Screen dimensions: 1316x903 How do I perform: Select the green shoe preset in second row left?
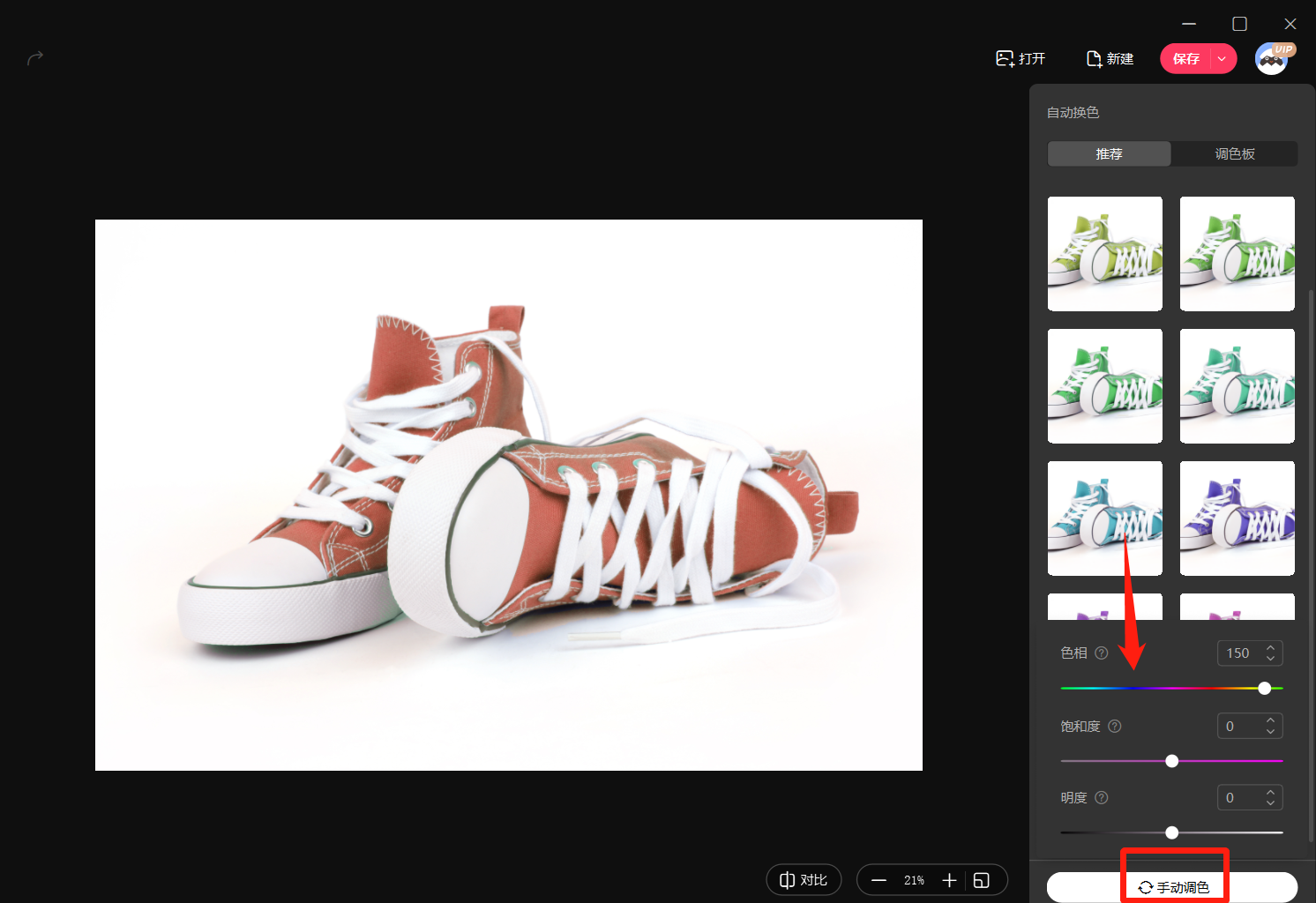1105,386
